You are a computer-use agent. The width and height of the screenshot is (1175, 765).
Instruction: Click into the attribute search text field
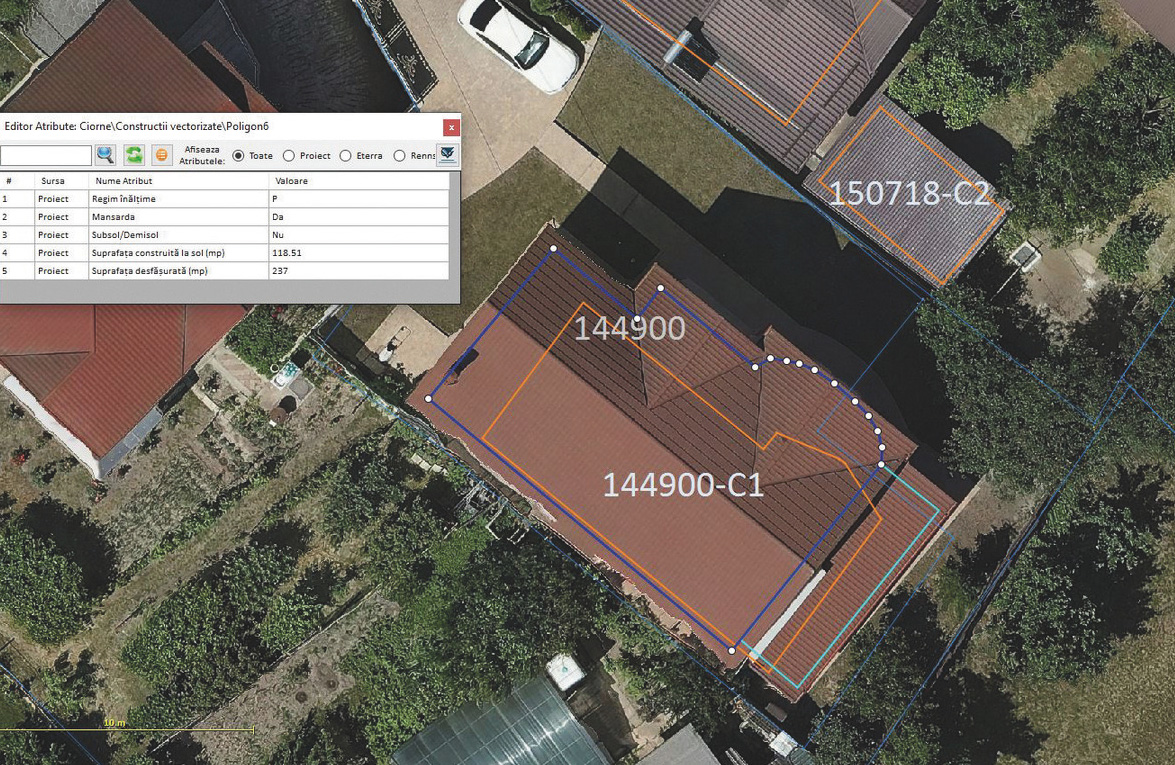(45, 155)
